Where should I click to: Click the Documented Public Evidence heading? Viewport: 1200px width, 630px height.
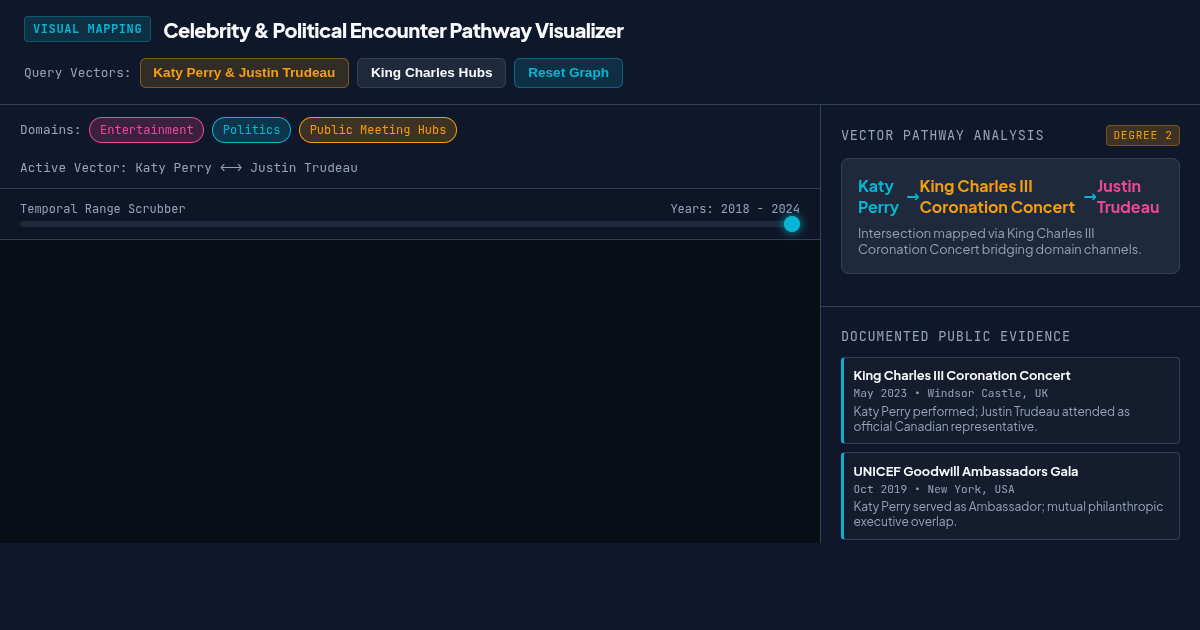coord(956,337)
